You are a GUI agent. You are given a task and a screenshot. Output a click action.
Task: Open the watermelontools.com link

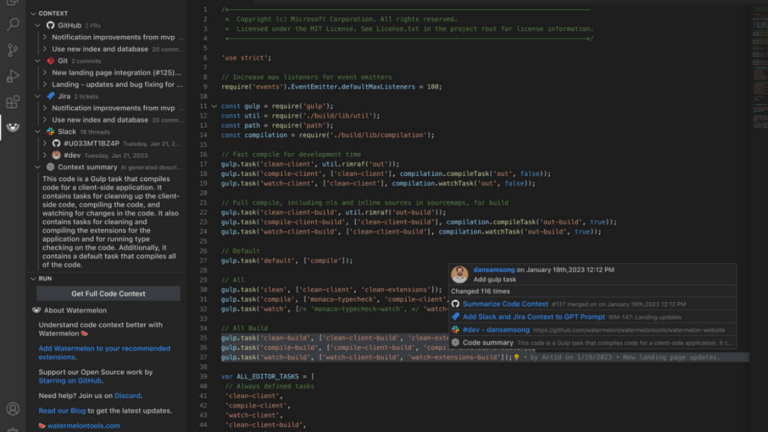click(84, 426)
